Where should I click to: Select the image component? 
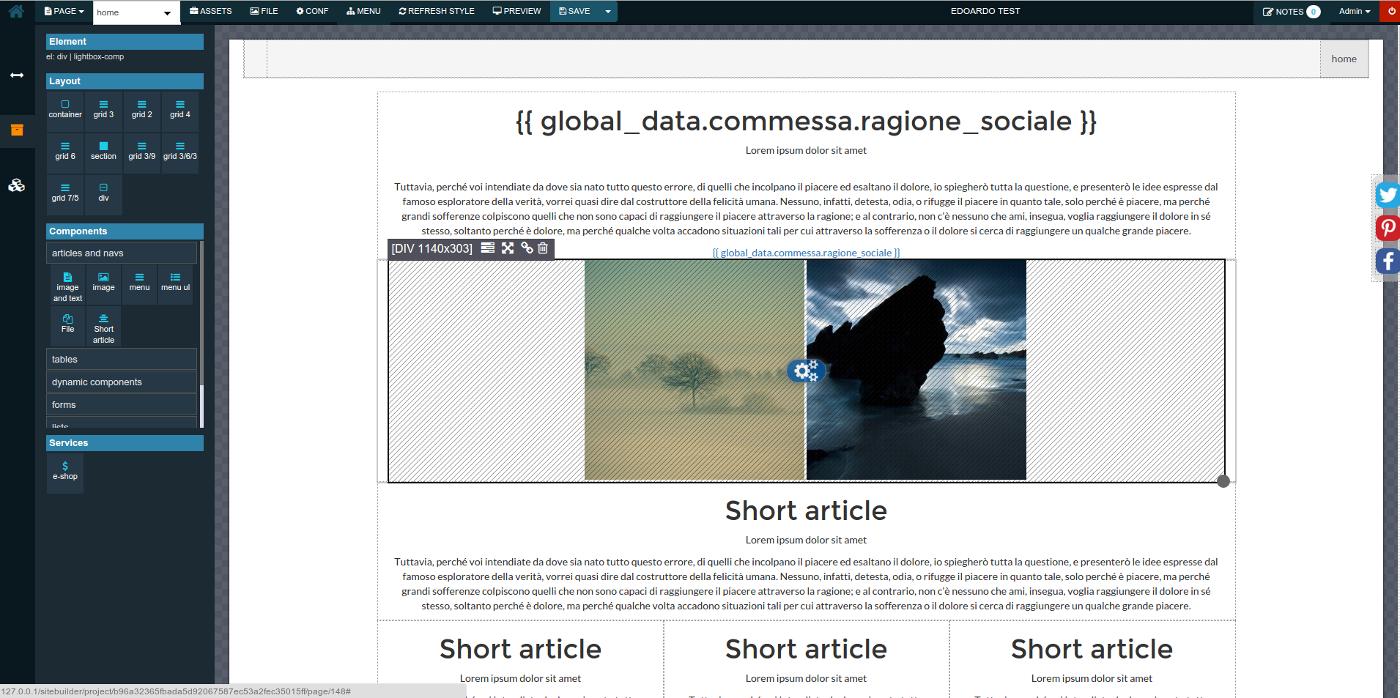tap(103, 286)
